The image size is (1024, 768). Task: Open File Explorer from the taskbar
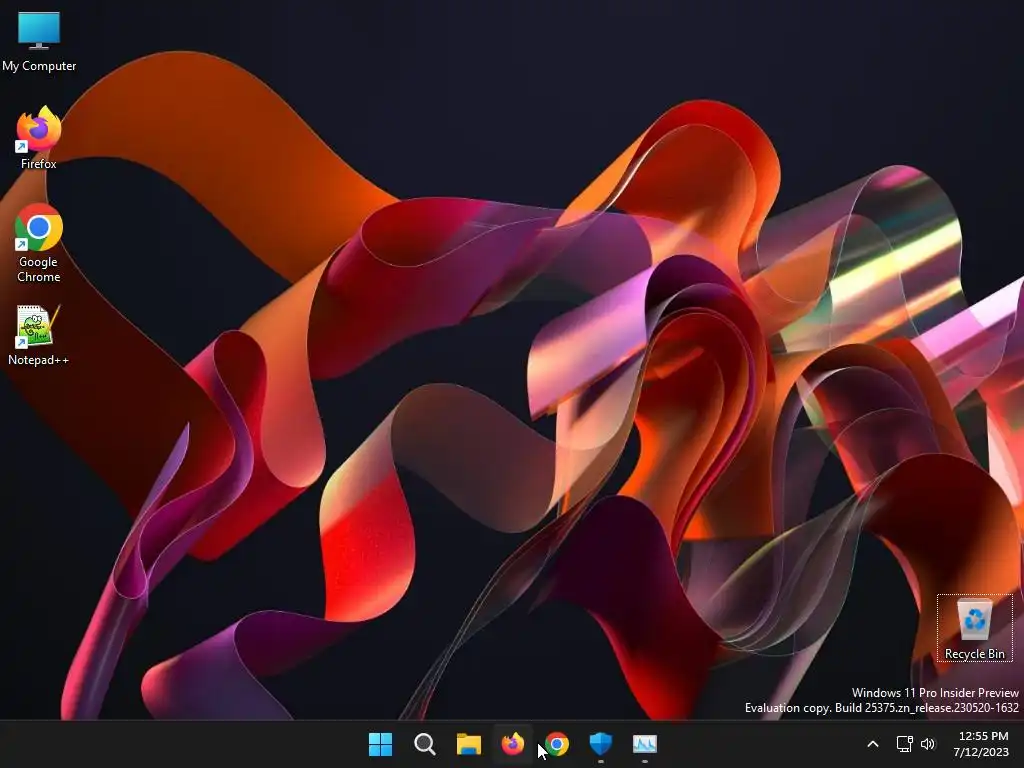tap(468, 744)
